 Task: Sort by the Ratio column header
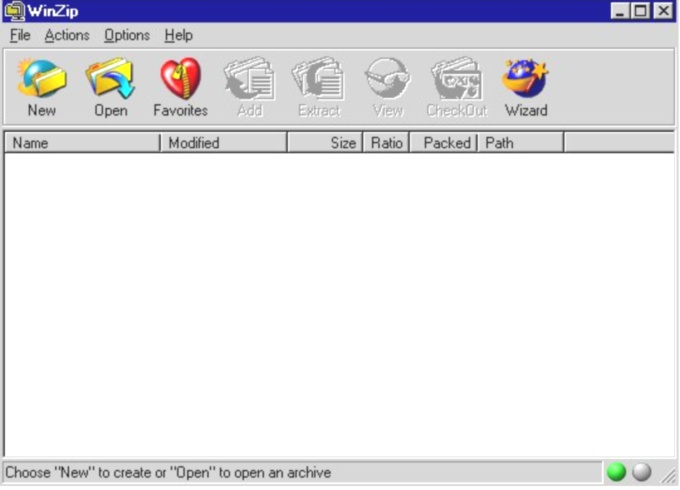click(x=386, y=143)
